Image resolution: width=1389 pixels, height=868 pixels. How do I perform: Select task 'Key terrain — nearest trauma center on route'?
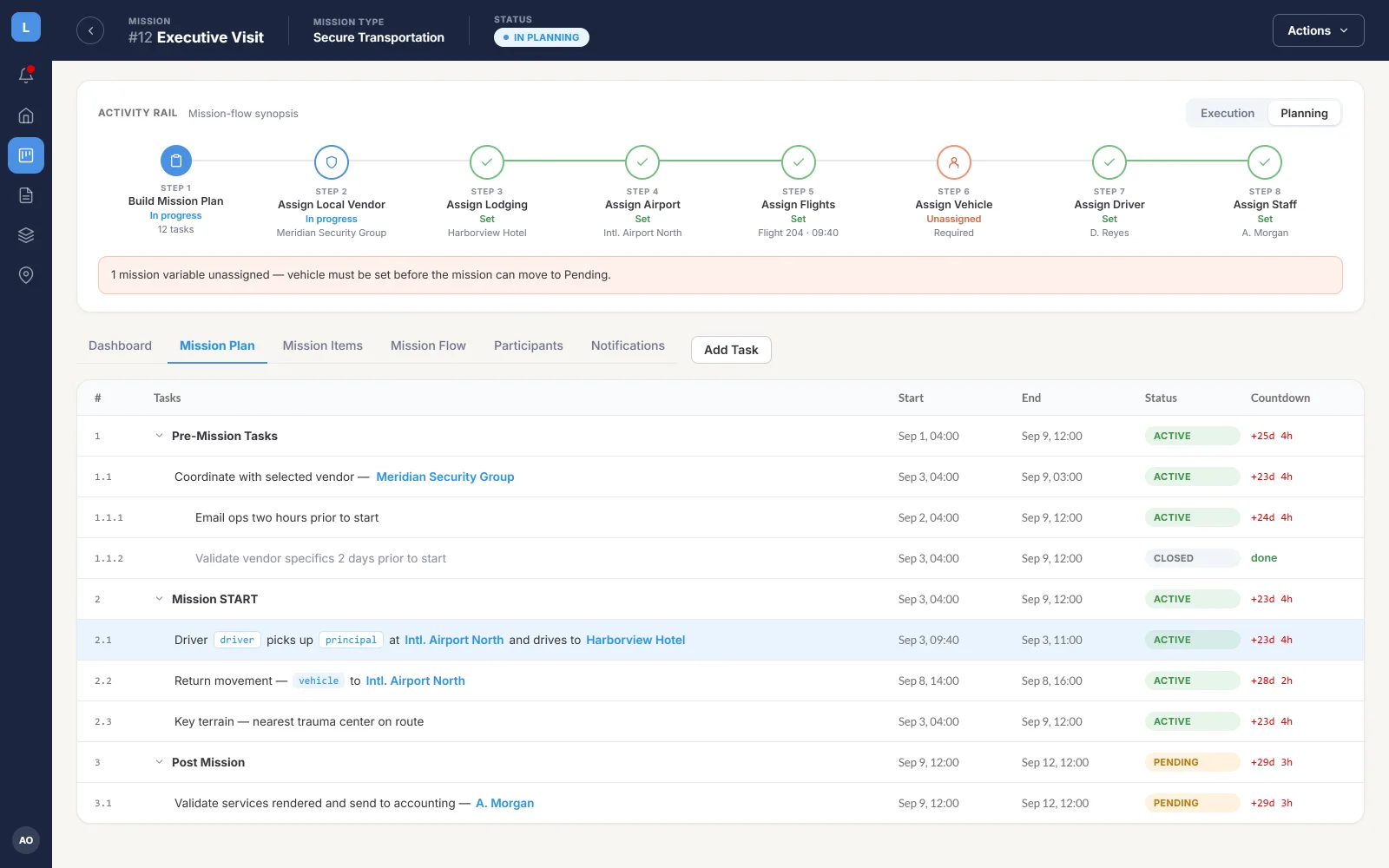coord(300,721)
